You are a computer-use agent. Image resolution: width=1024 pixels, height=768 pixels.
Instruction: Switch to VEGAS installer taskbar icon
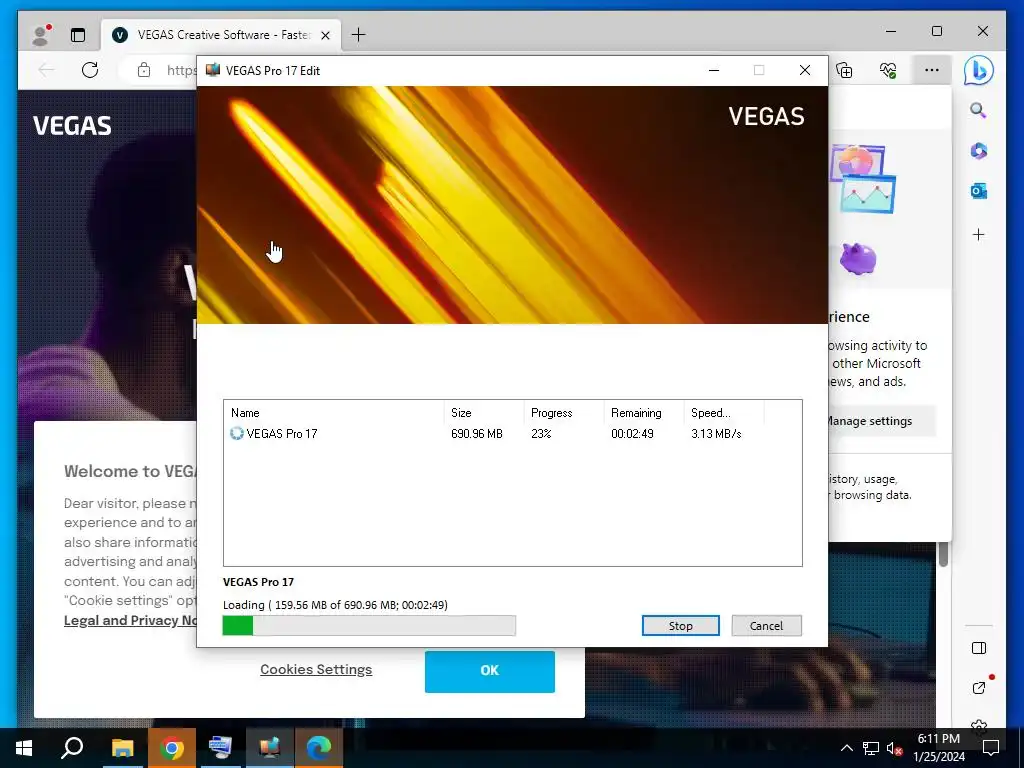(269, 748)
